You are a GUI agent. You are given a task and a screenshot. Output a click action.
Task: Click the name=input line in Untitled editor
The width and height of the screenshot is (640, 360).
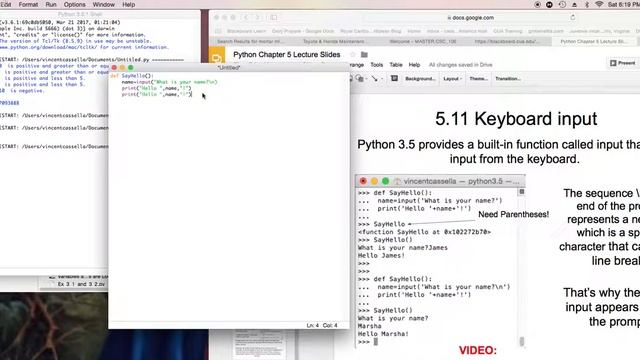click(169, 82)
